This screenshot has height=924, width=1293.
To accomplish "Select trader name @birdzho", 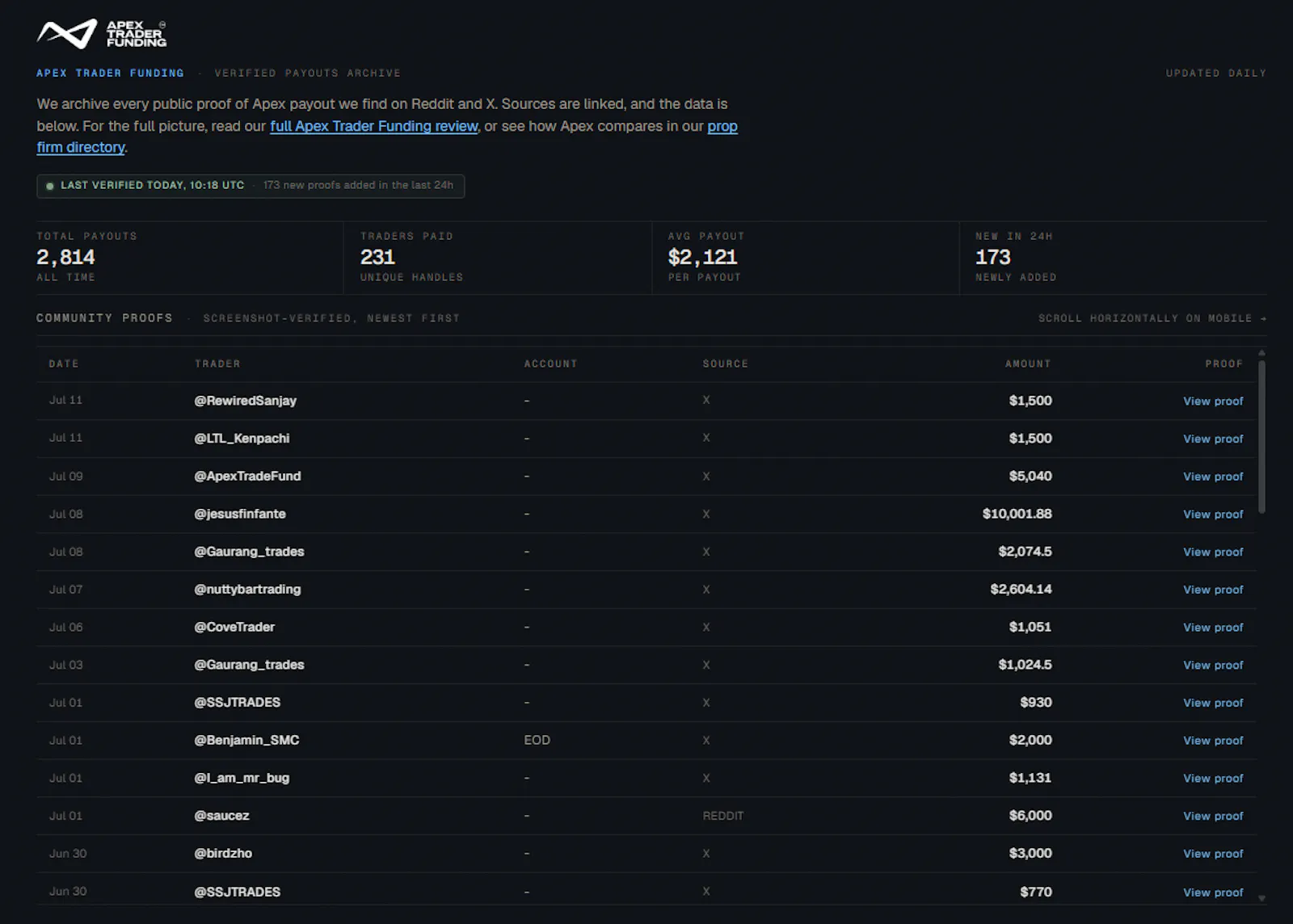I will 223,854.
